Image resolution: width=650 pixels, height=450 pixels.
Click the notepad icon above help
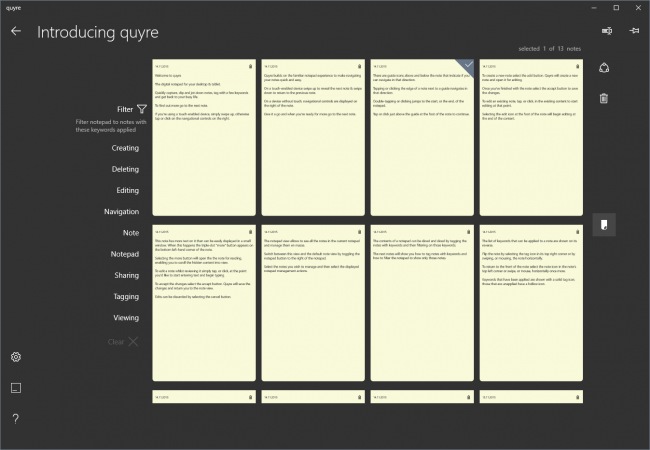16,388
